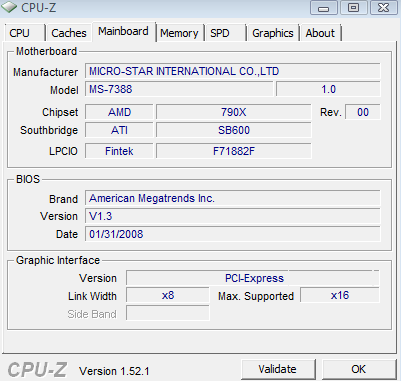Click the chipset Rev. field 00
This screenshot has height=381, width=401.
tap(363, 112)
